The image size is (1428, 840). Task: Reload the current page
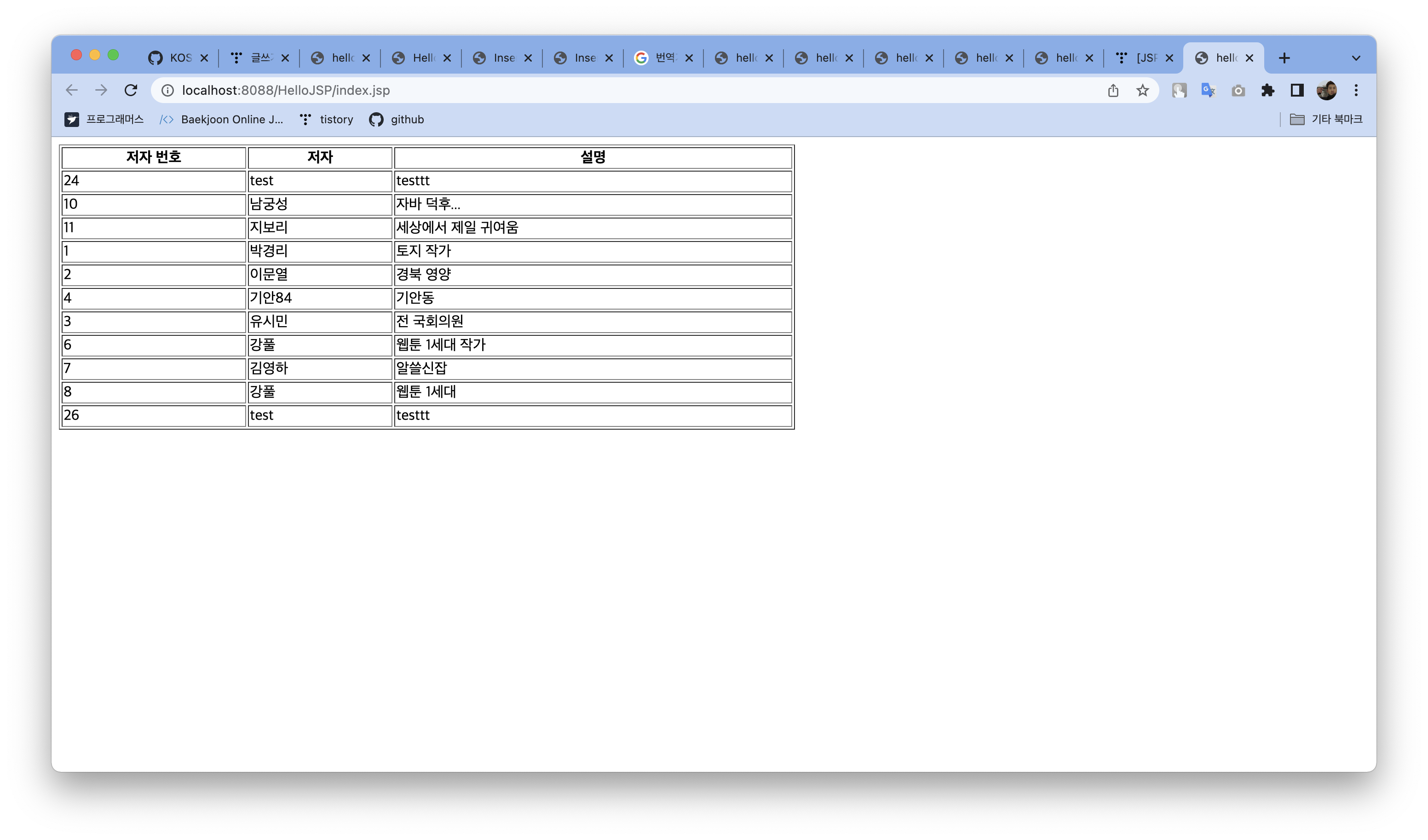coord(131,90)
